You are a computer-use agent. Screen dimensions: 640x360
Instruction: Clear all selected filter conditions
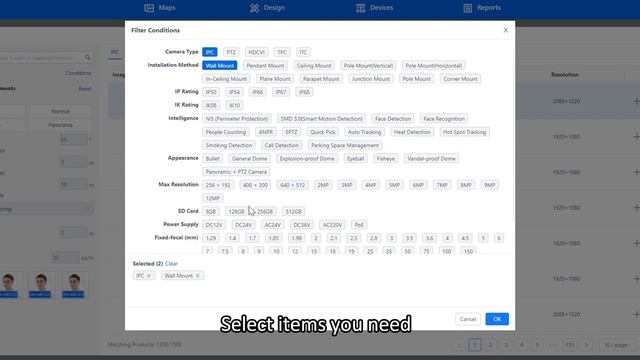(171, 264)
